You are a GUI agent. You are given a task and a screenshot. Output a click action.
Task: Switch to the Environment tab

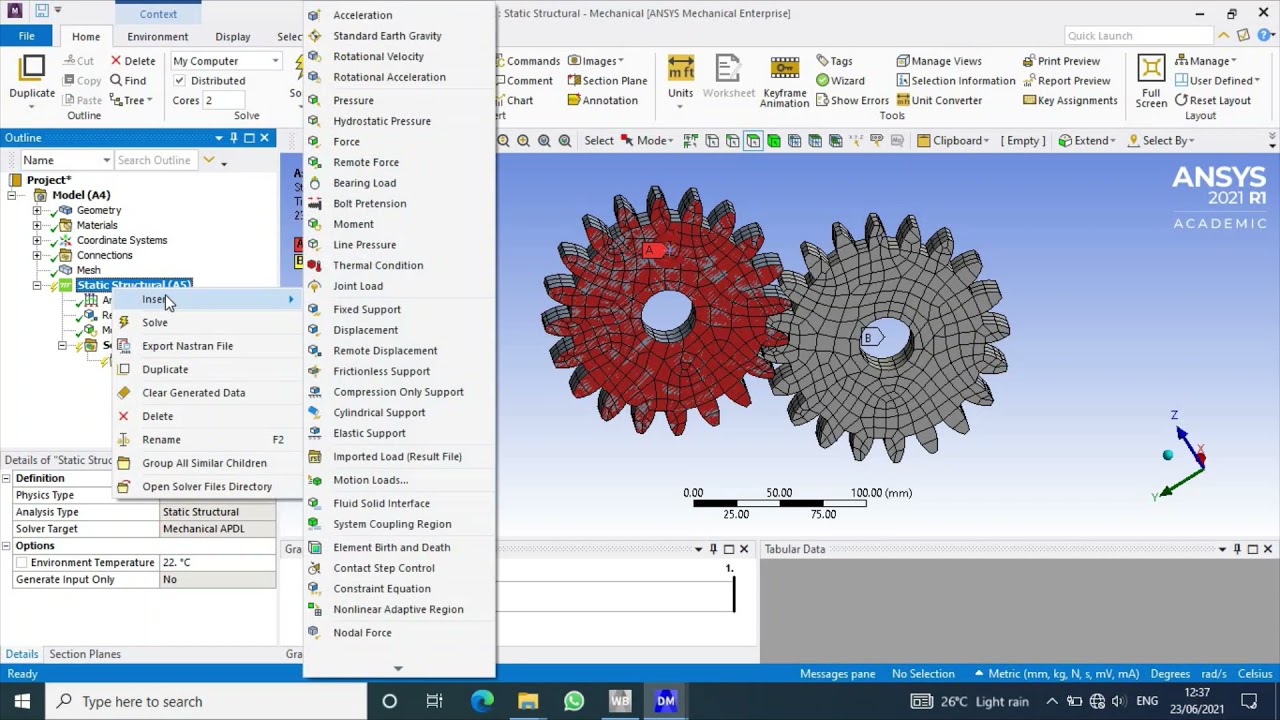157,37
